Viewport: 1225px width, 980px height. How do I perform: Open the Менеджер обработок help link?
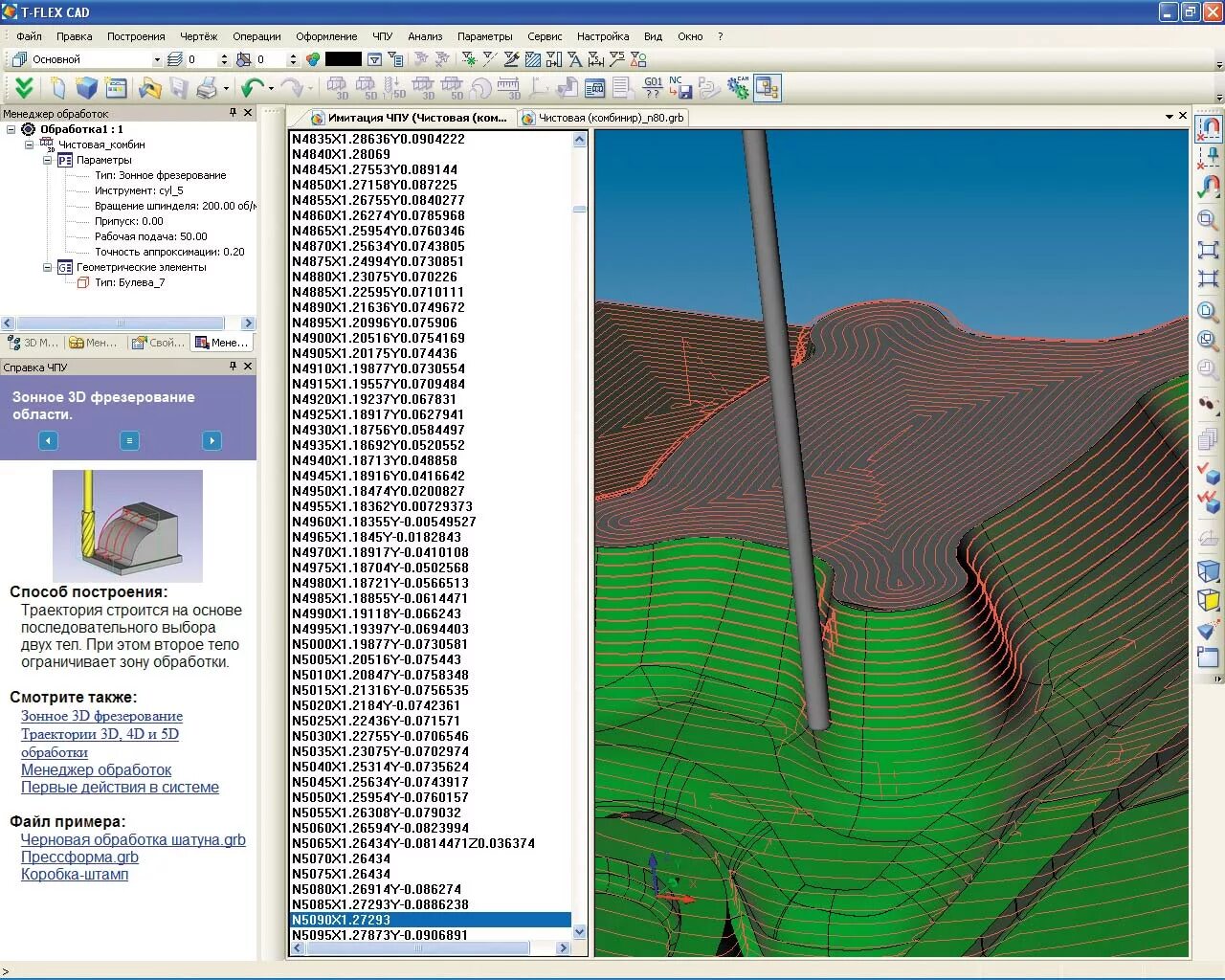(x=97, y=769)
